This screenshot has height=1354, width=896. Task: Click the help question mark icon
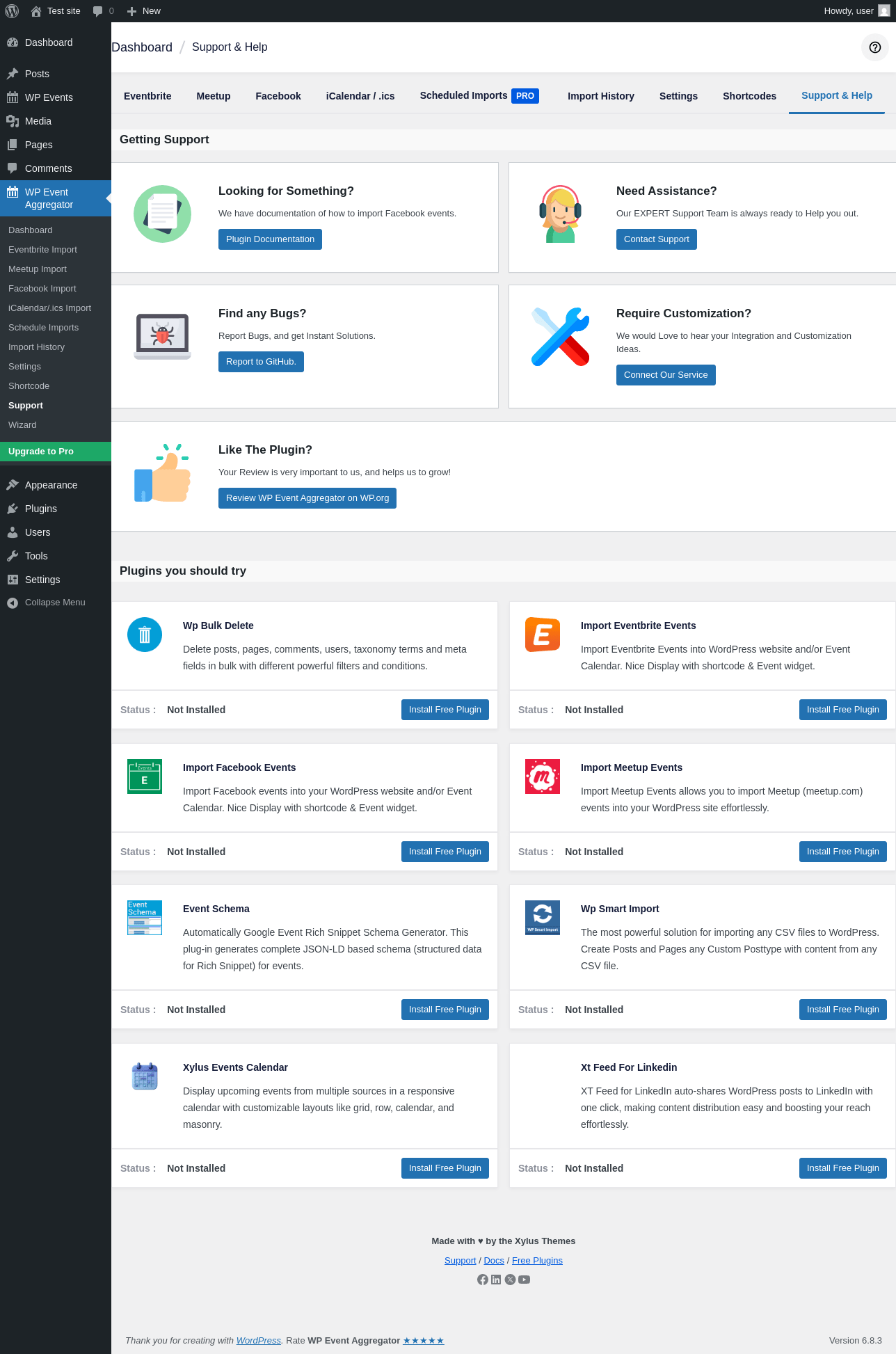click(875, 47)
